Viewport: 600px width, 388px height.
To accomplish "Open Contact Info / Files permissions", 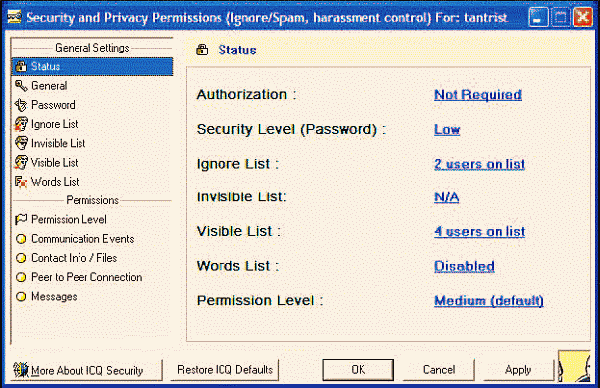I will pyautogui.click(x=74, y=258).
